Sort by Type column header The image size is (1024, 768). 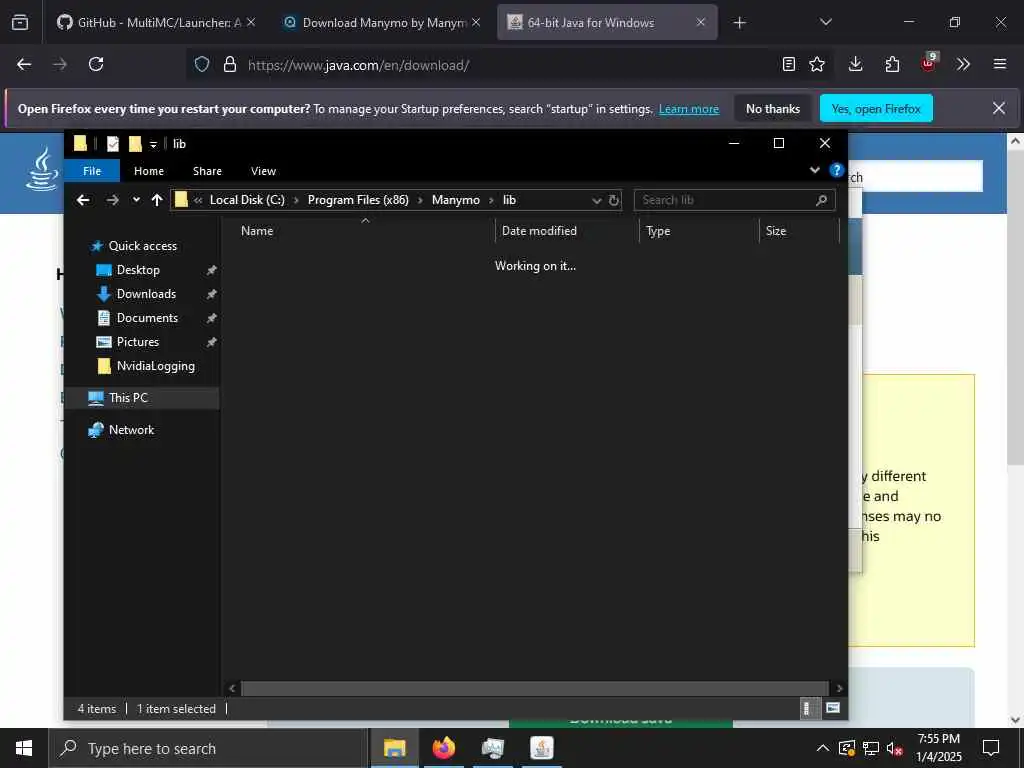[x=658, y=231]
